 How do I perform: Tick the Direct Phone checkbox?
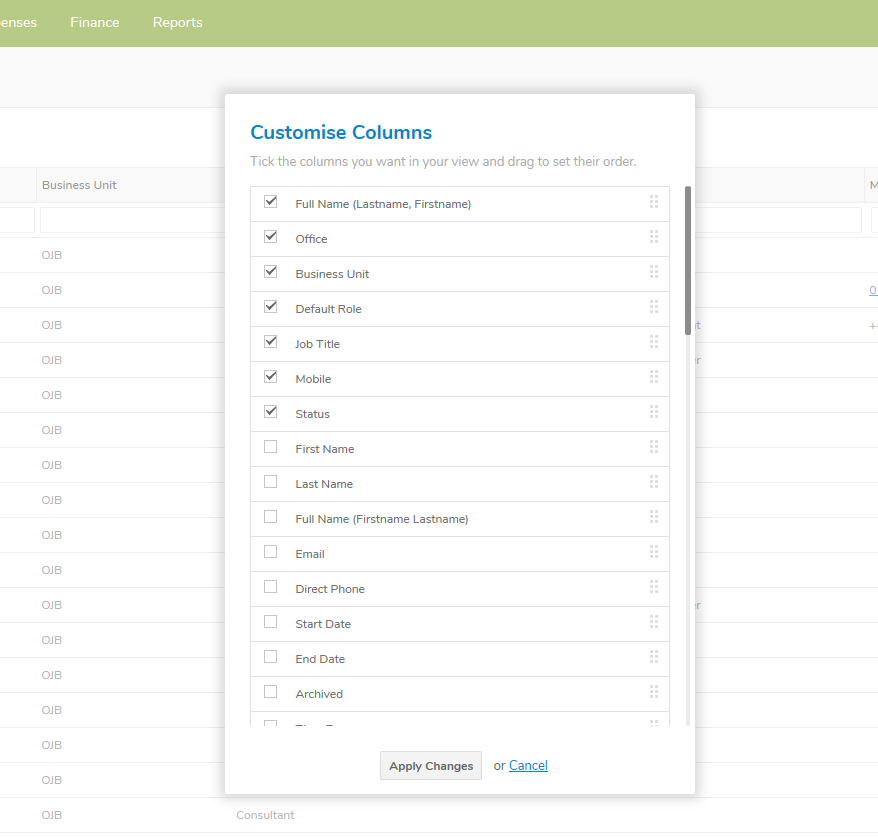(270, 587)
